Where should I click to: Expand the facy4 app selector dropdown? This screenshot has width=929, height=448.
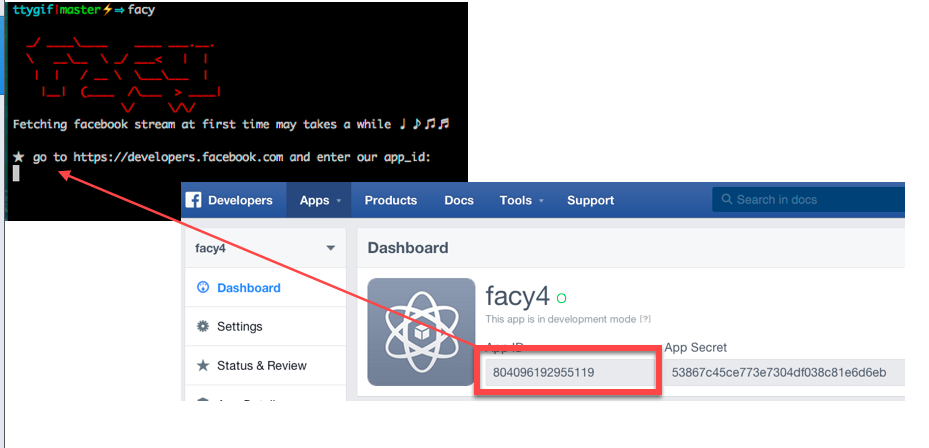coord(265,248)
